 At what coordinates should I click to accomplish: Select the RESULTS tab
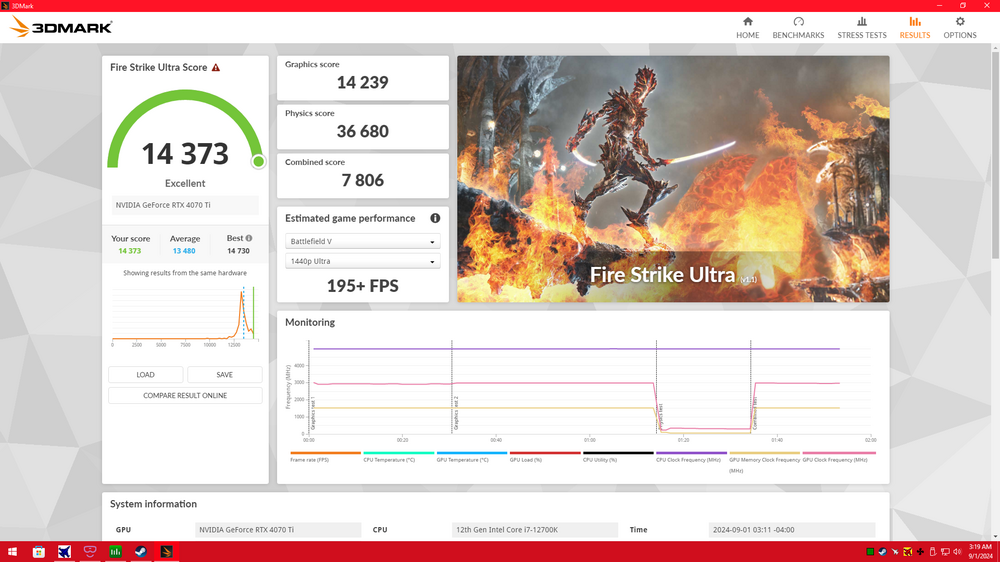(915, 27)
